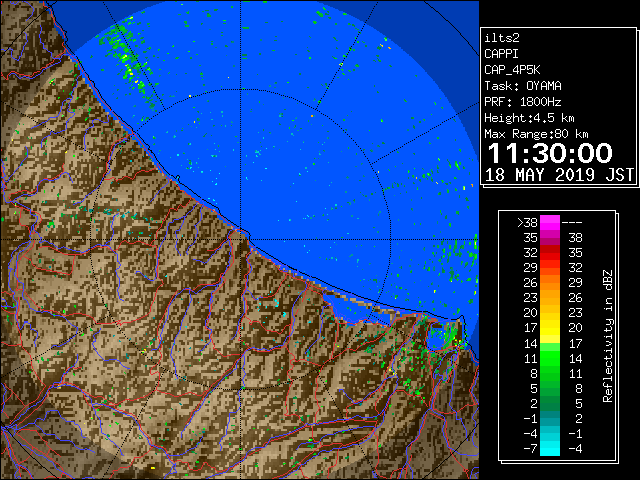Click the cyan -7 dBZ color swatch
Screen dimensions: 640x480
550,448
